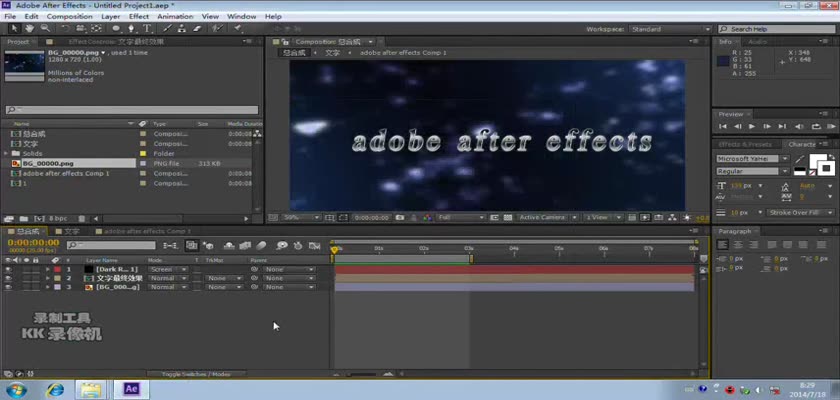Open the Layer menu
This screenshot has height=400, width=840.
click(x=110, y=17)
